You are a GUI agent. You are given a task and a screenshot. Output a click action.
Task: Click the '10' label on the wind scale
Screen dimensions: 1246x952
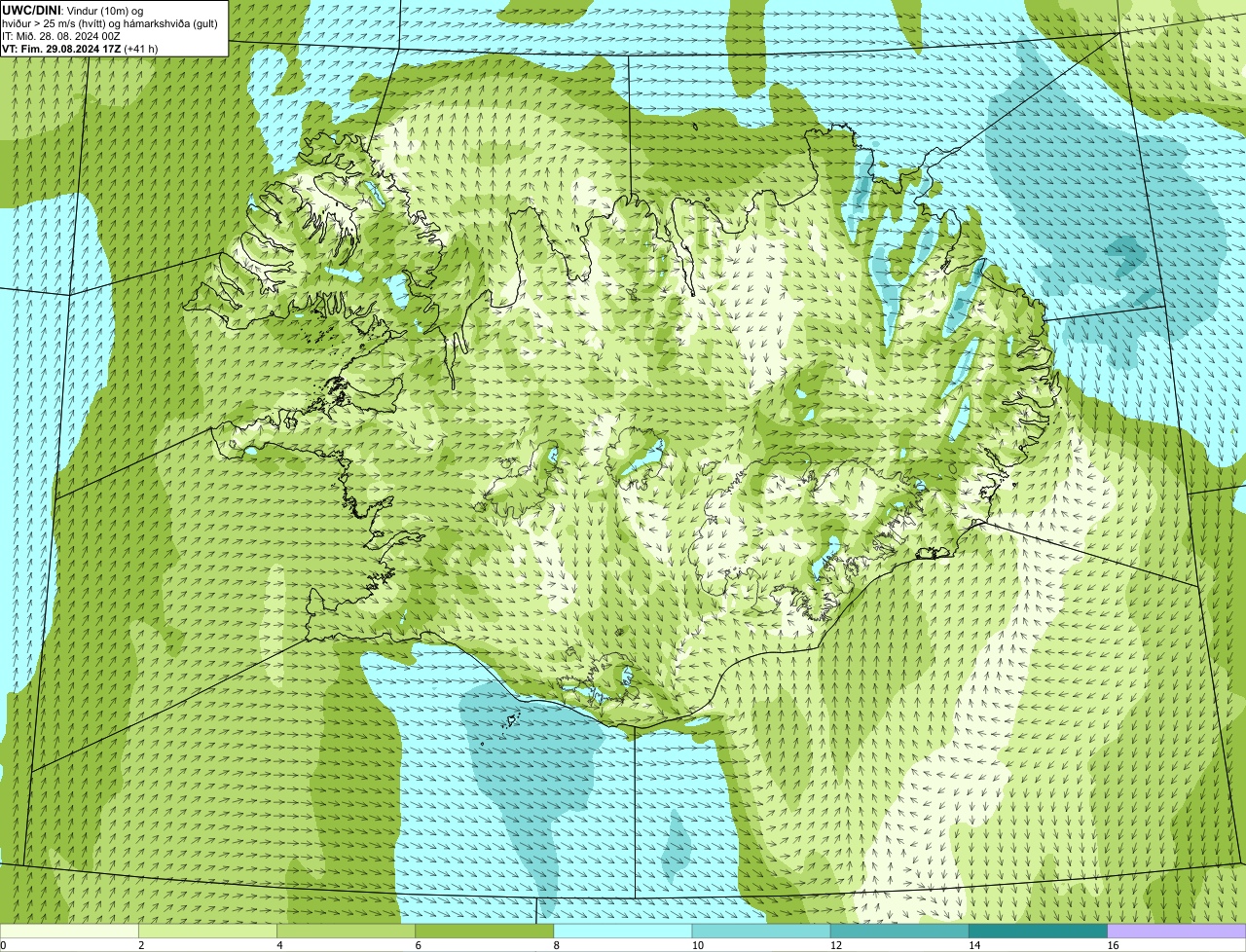pos(698,945)
